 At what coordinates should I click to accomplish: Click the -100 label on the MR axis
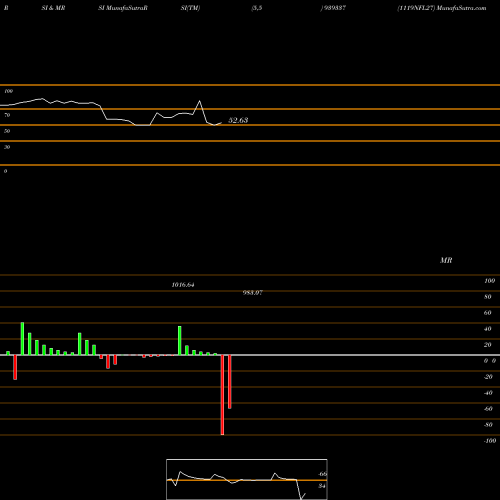[489, 441]
